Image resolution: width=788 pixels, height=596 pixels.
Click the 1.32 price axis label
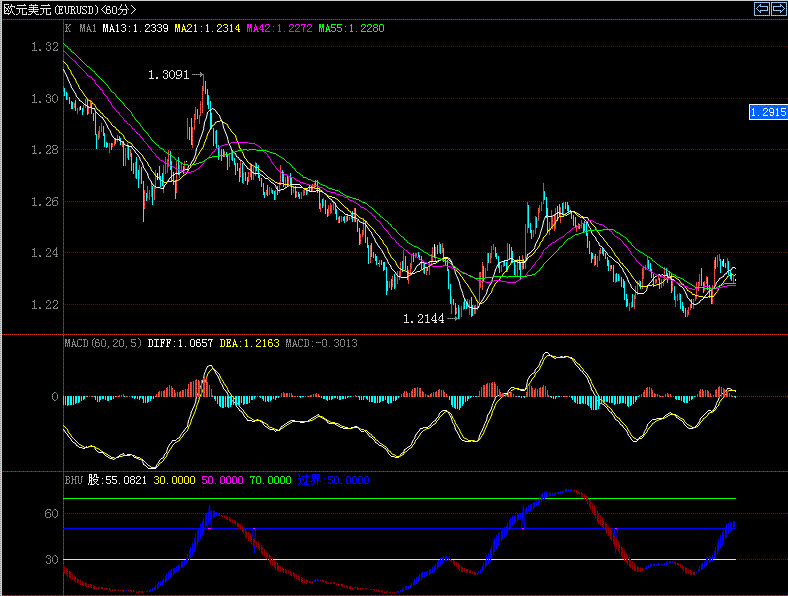pos(45,47)
